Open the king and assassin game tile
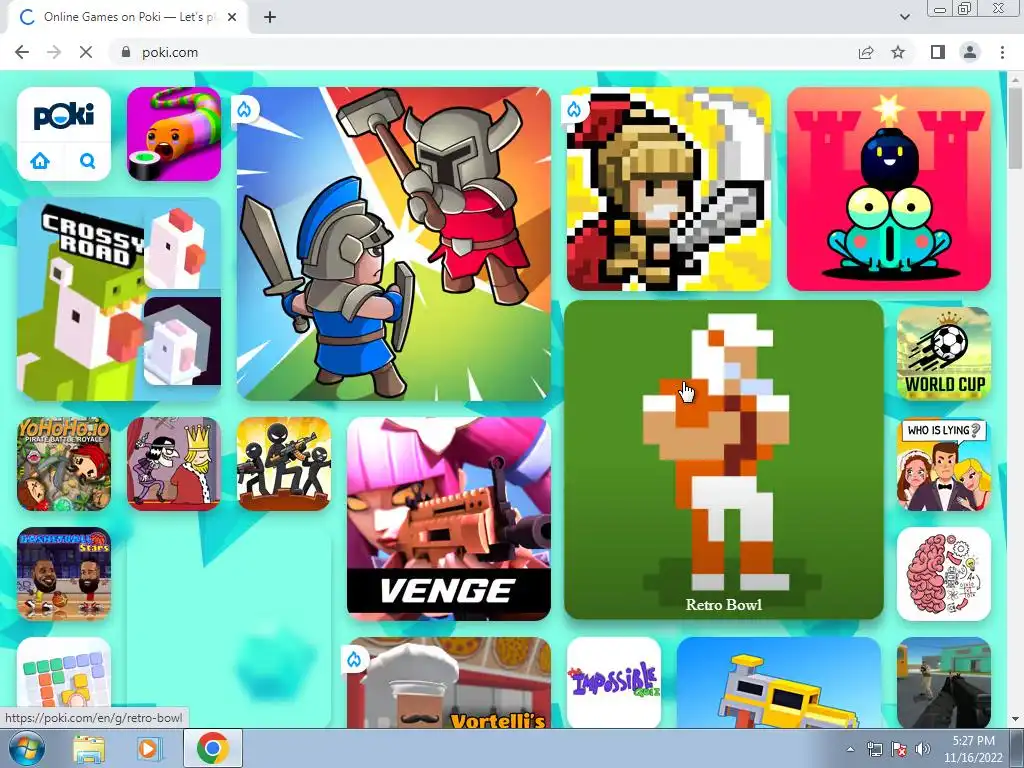This screenshot has height=768, width=1024. pyautogui.click(x=174, y=464)
